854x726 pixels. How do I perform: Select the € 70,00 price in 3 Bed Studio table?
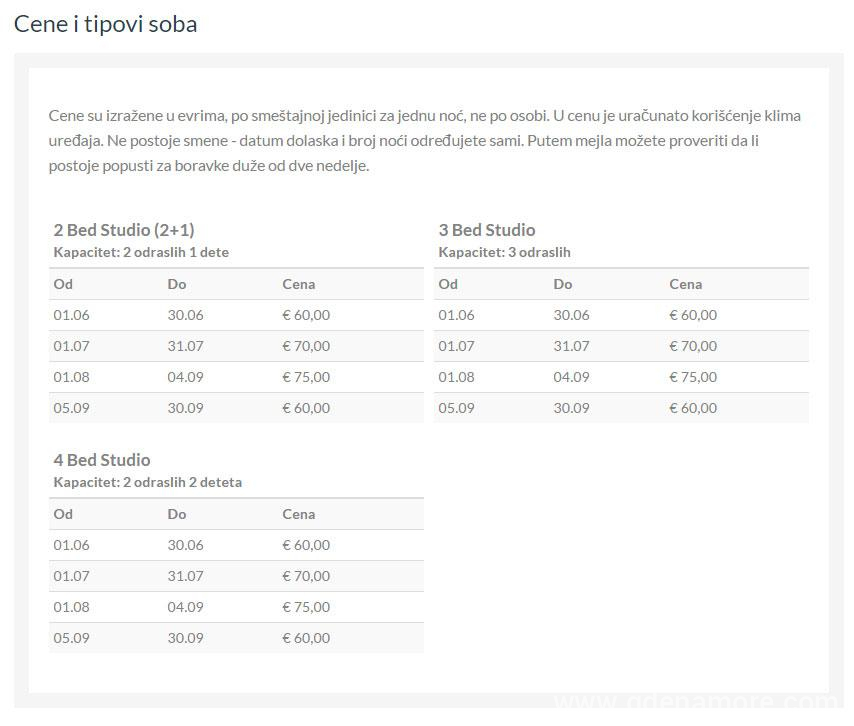(693, 346)
